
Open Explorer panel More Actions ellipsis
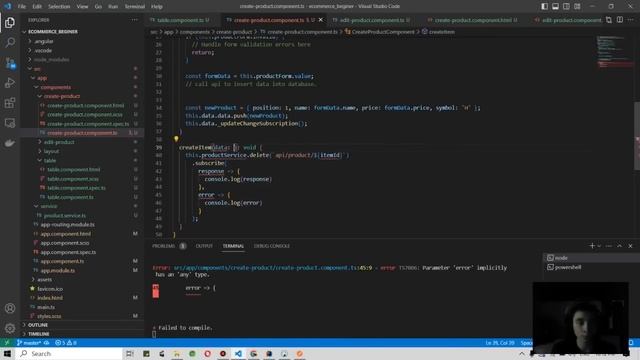pyautogui.click(x=134, y=20)
